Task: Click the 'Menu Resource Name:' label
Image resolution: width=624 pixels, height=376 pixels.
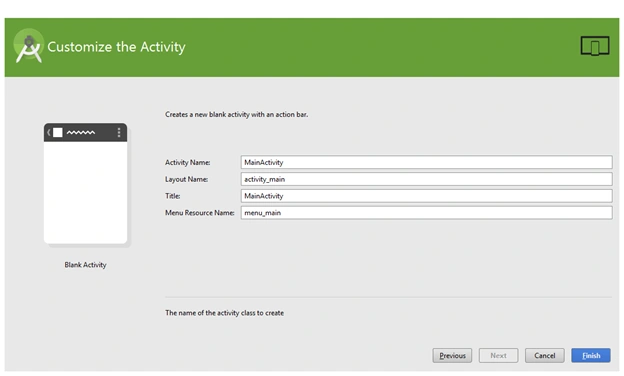Action: pyautogui.click(x=199, y=212)
